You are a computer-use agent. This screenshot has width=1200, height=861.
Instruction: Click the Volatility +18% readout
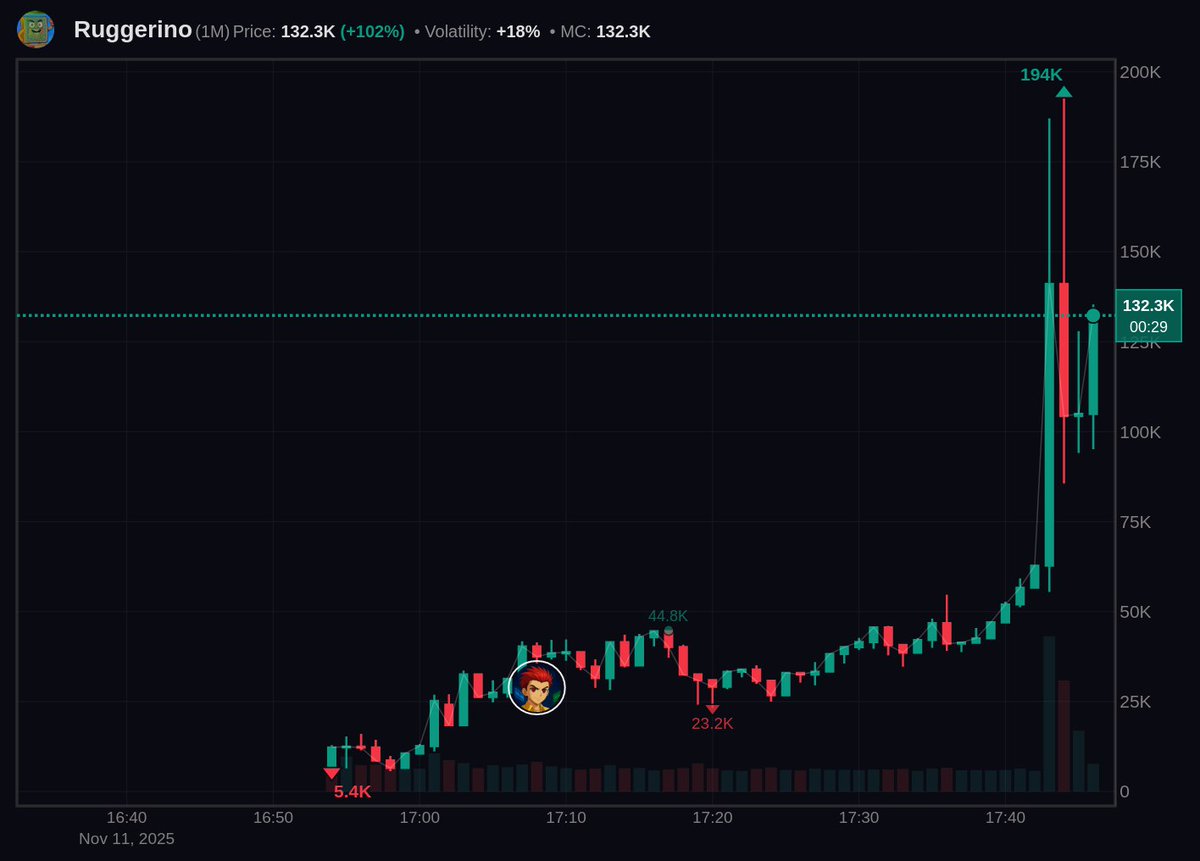pos(483,32)
